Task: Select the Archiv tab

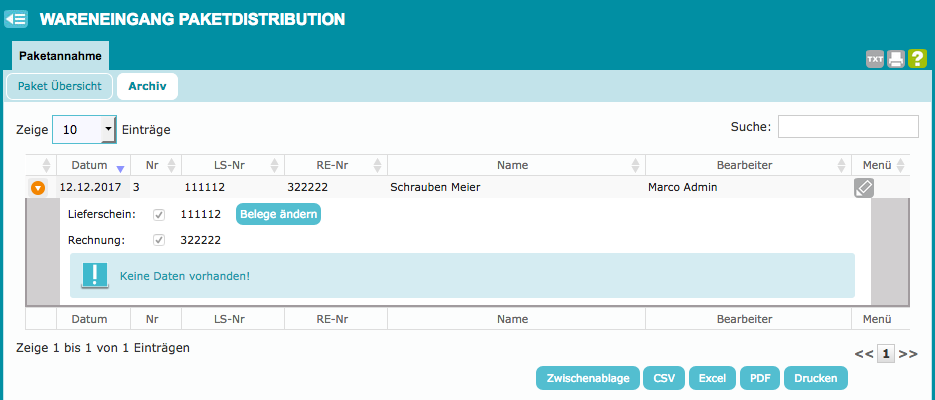Action: coord(147,86)
